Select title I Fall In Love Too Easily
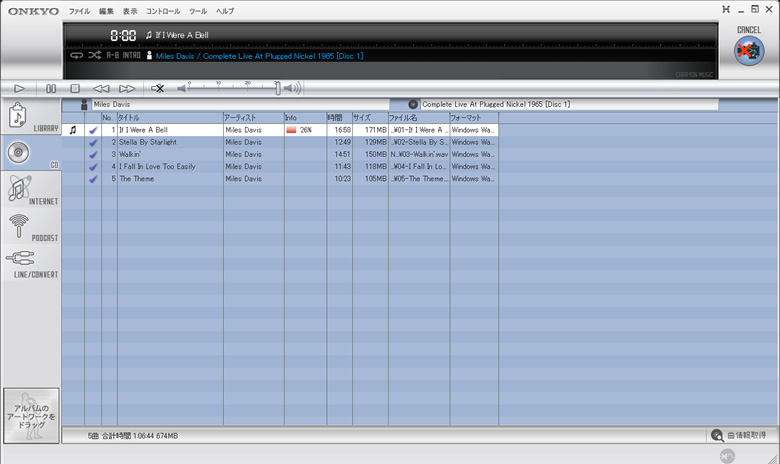 click(x=157, y=167)
